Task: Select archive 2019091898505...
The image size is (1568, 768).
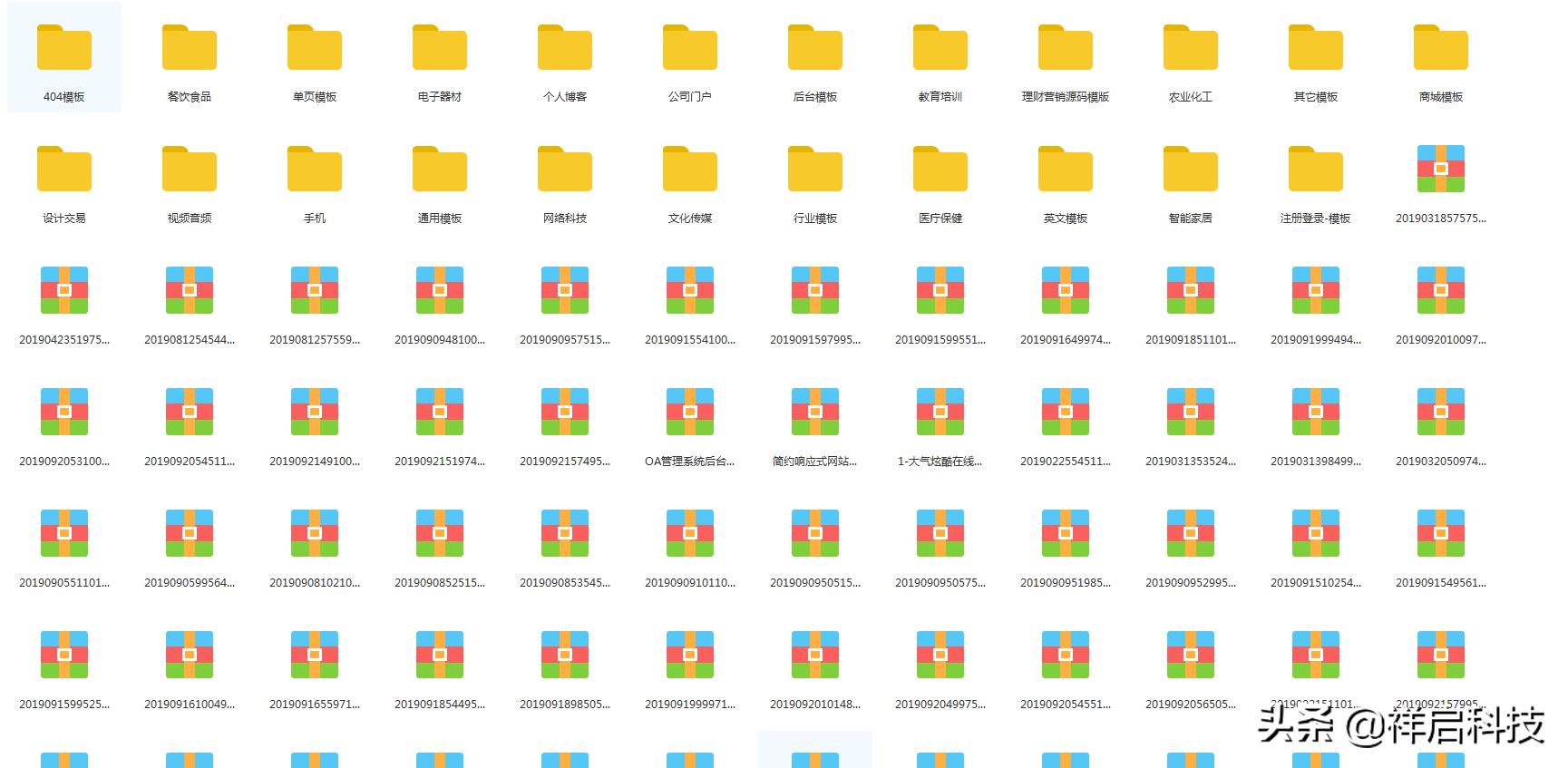Action: 565,655
